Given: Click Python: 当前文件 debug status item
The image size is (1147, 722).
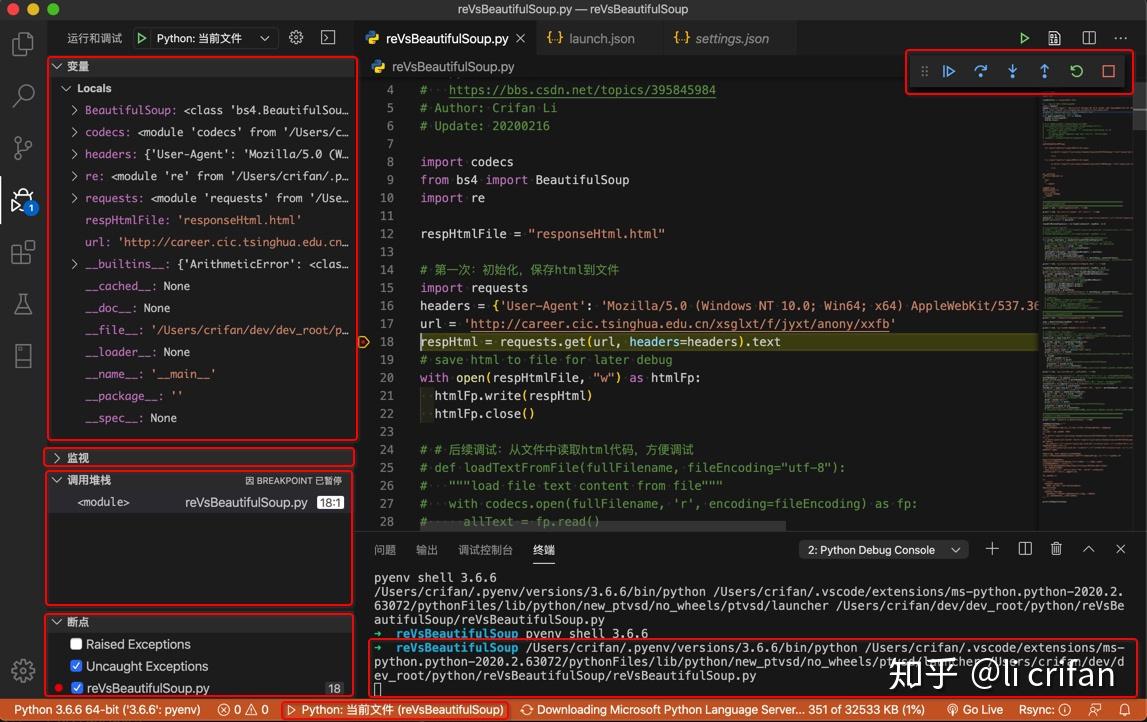Looking at the screenshot, I should (x=395, y=710).
